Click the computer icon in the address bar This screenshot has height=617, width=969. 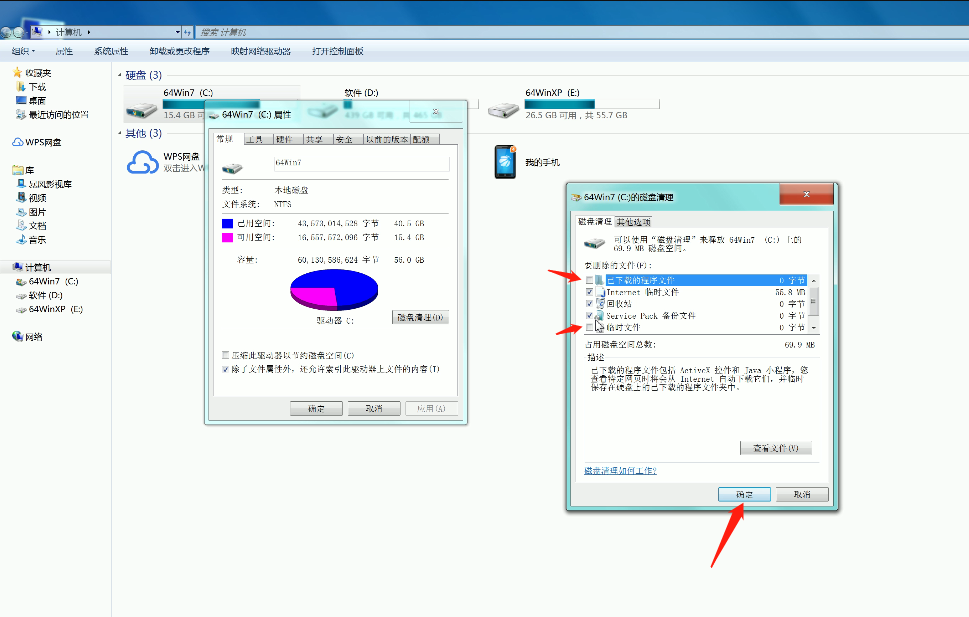[36, 32]
